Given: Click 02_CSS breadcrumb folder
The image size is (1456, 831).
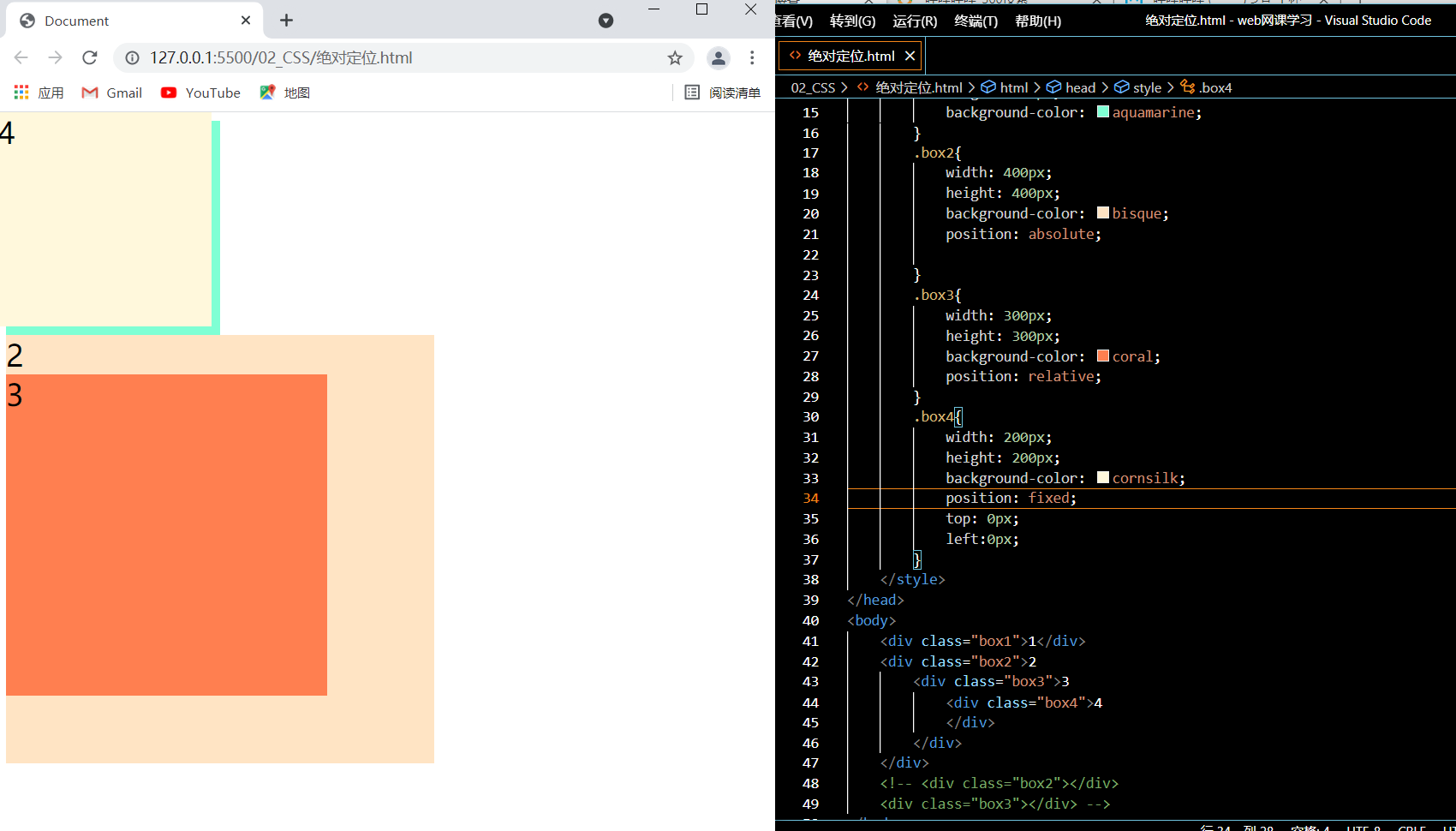Looking at the screenshot, I should [813, 87].
